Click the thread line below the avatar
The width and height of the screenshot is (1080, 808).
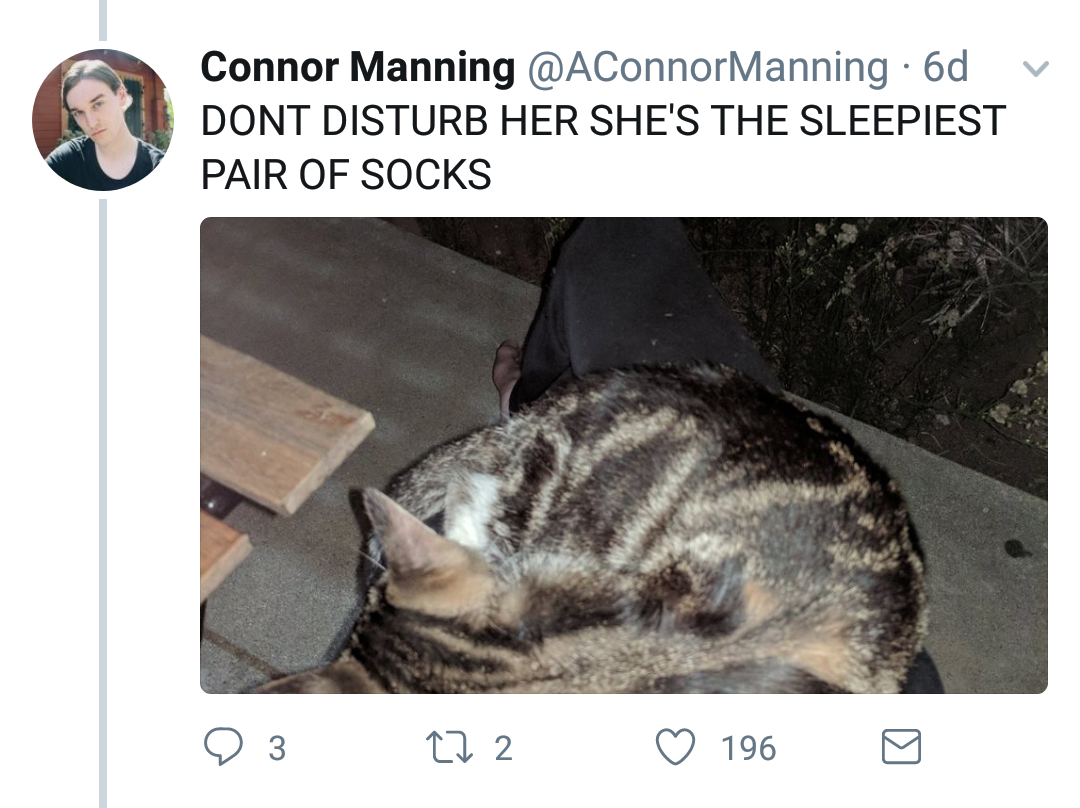[103, 500]
